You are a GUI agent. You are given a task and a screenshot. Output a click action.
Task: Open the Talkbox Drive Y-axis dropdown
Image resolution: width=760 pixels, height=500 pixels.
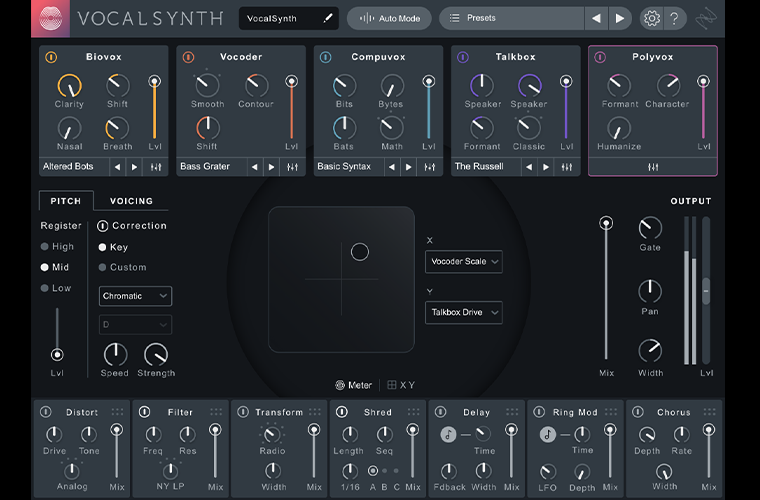[463, 312]
